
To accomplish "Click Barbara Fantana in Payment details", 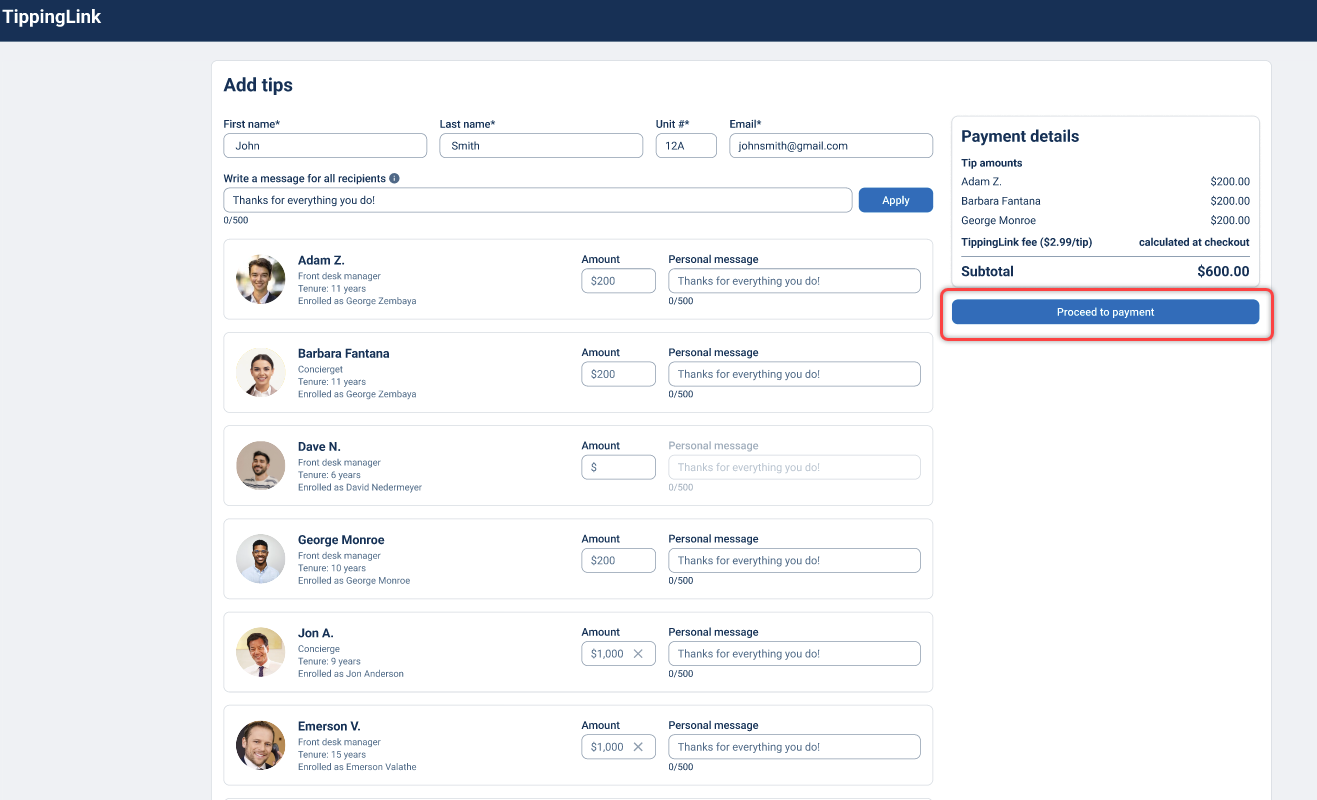I will (1001, 201).
